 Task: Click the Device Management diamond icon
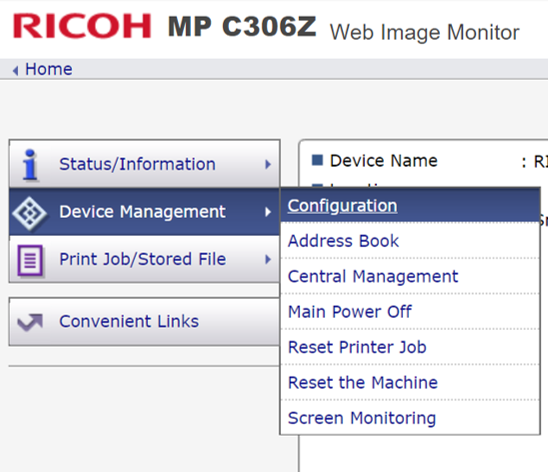click(29, 213)
